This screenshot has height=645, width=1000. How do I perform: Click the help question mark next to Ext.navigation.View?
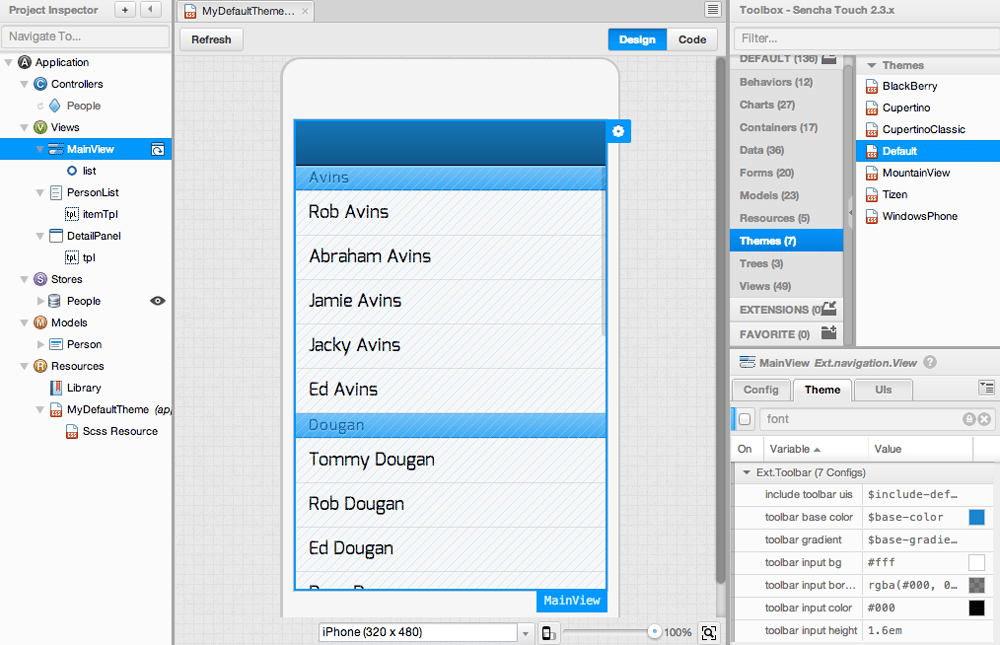pos(930,362)
